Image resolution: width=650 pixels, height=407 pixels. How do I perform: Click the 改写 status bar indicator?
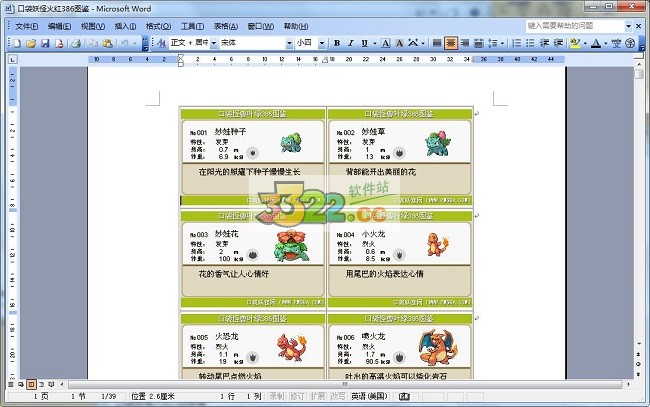[337, 397]
